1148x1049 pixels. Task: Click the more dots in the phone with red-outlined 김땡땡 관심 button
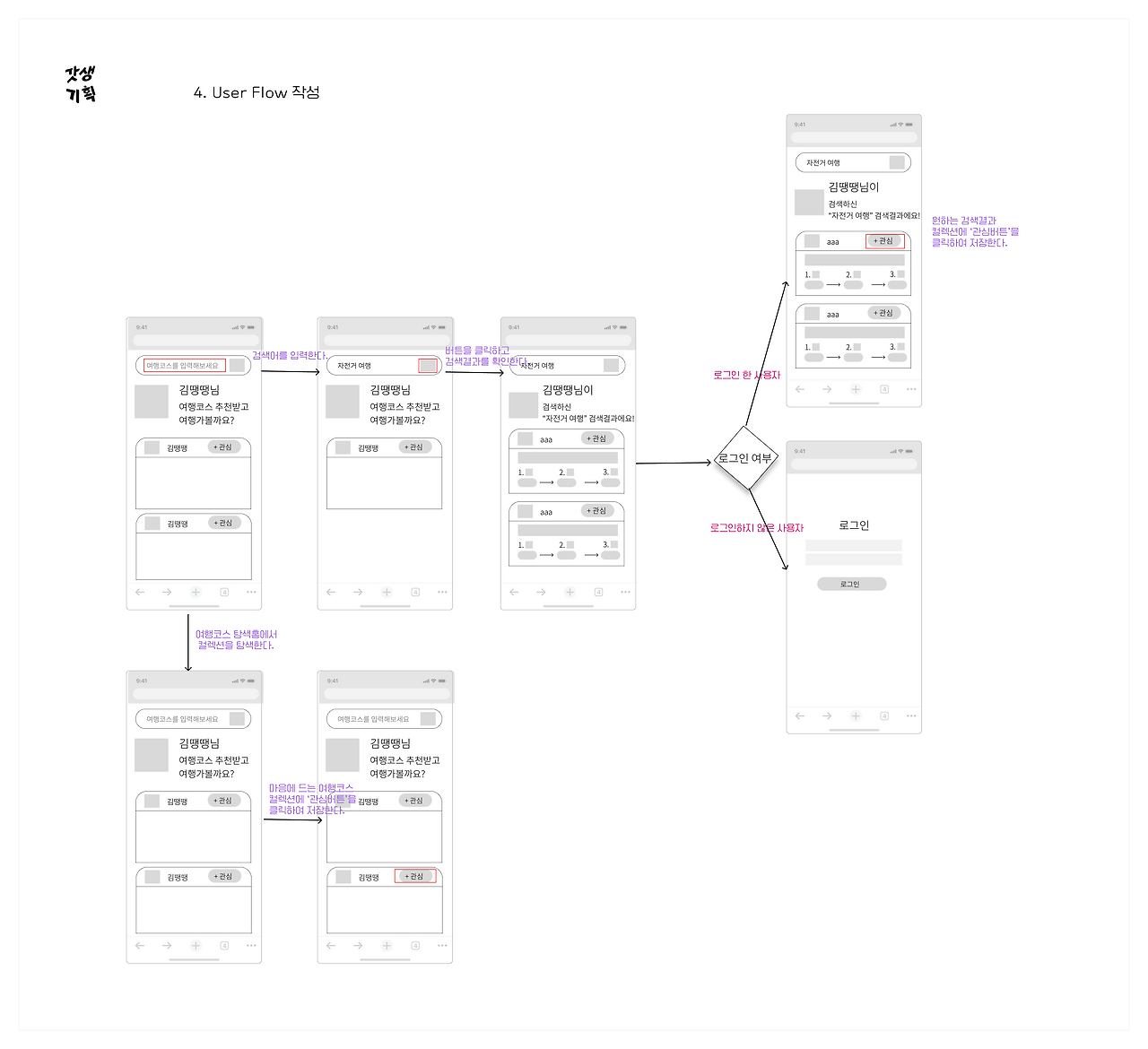pos(442,945)
